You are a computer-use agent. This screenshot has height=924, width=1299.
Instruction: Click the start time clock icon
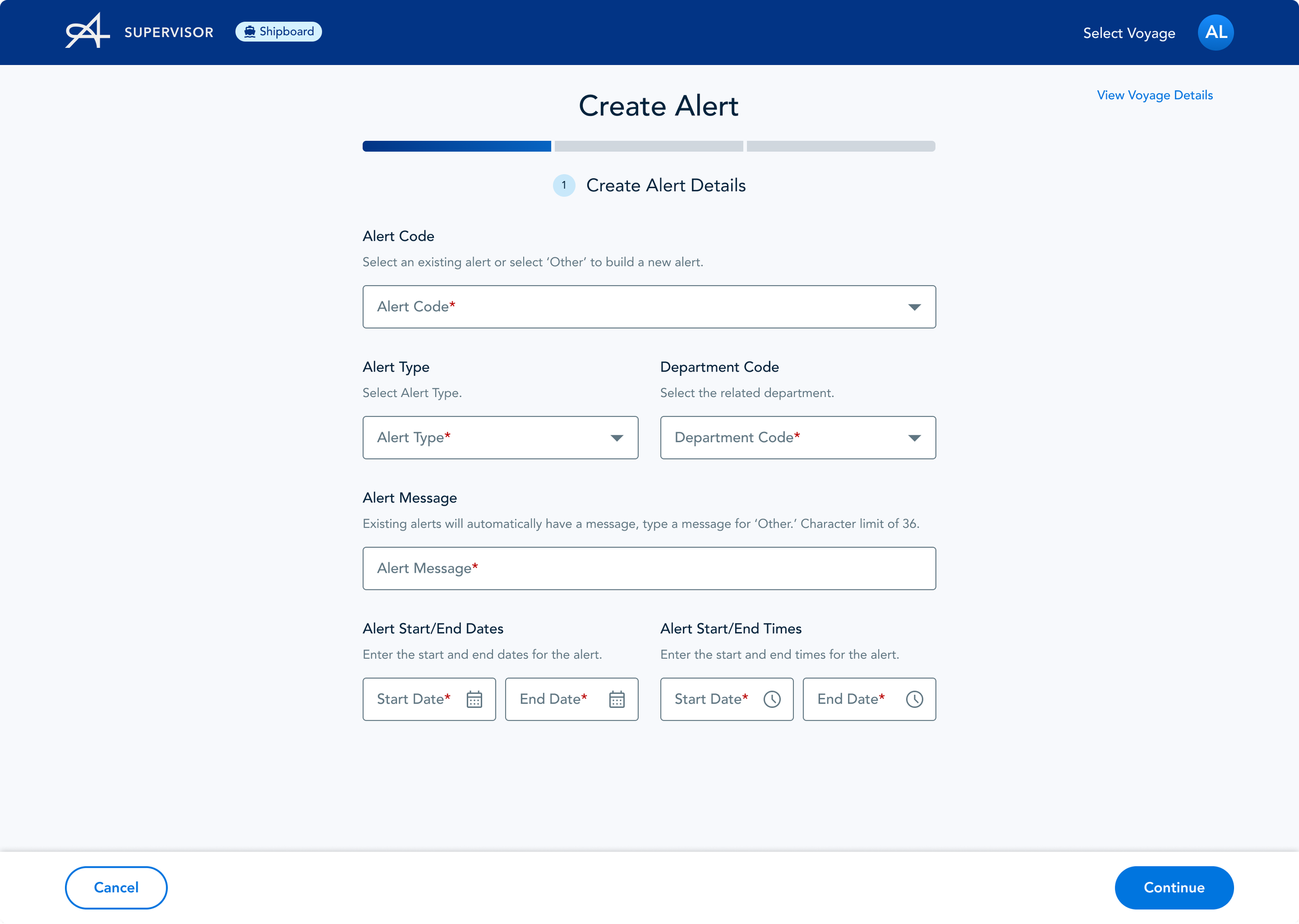[771, 698]
